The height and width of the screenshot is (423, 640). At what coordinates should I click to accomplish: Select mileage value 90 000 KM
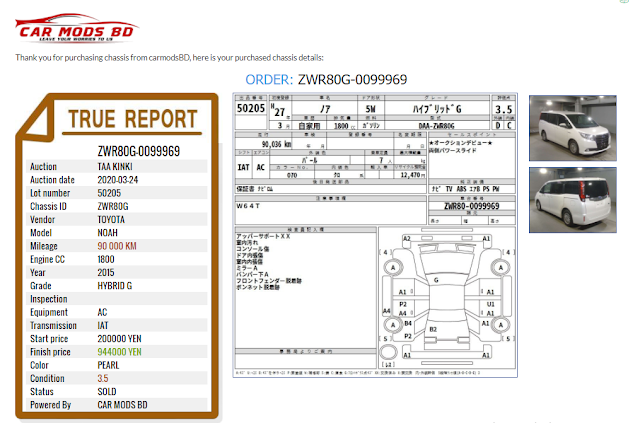[x=117, y=246]
